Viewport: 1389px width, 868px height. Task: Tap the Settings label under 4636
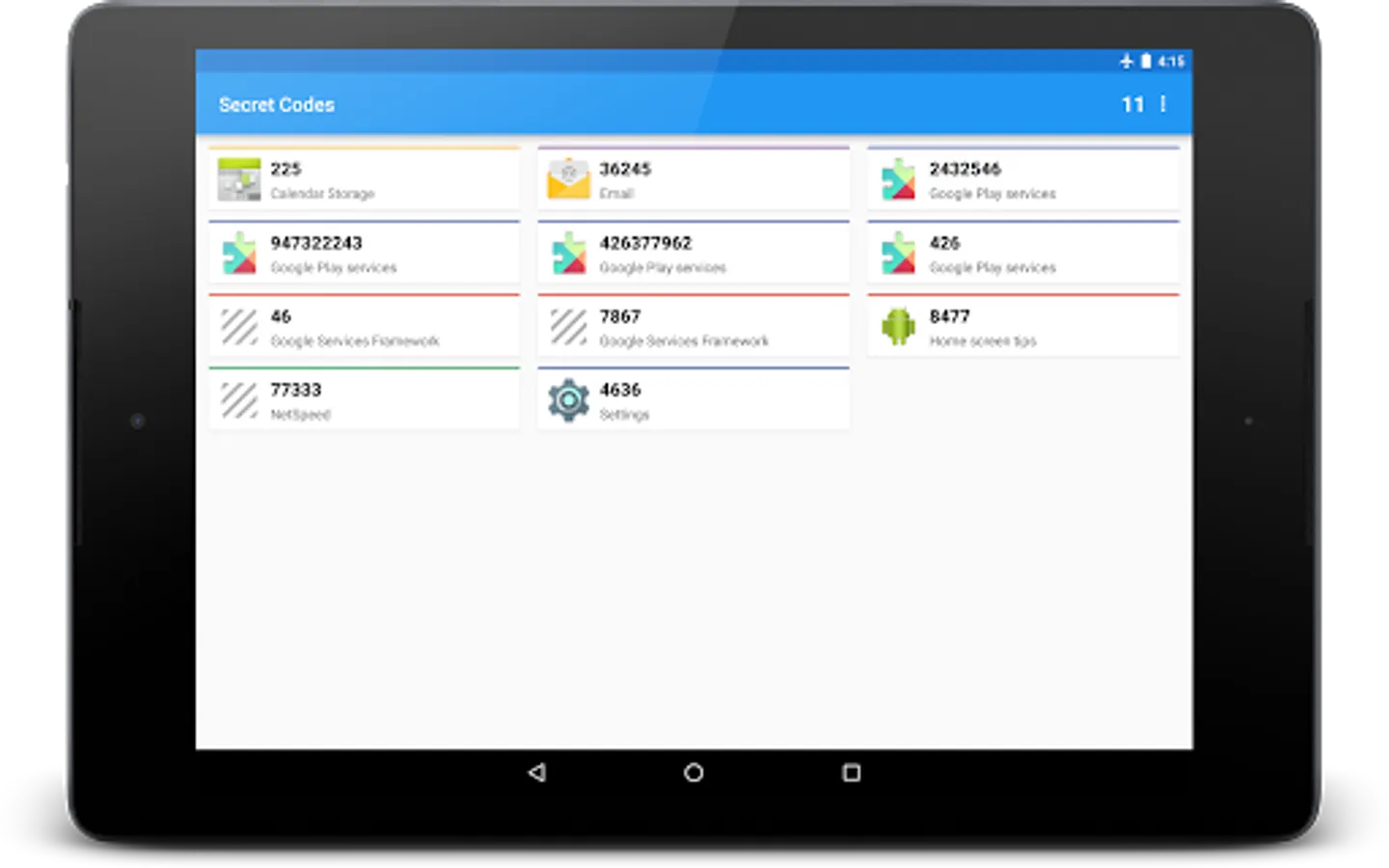point(624,415)
